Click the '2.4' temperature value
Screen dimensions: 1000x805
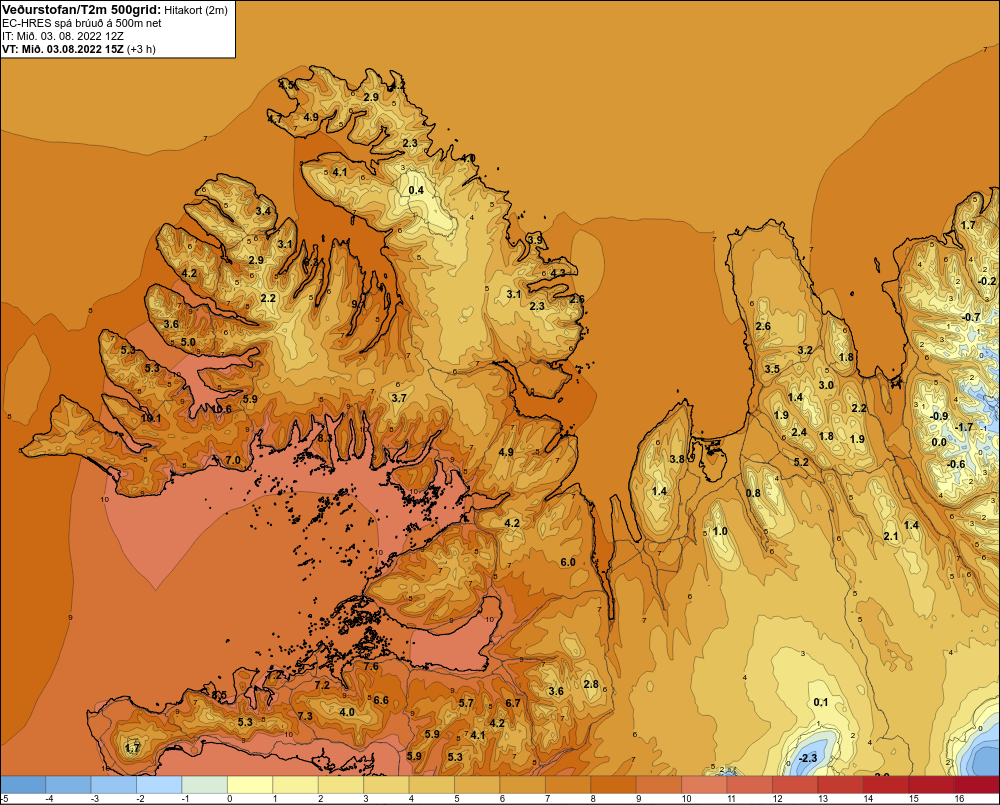coord(799,432)
